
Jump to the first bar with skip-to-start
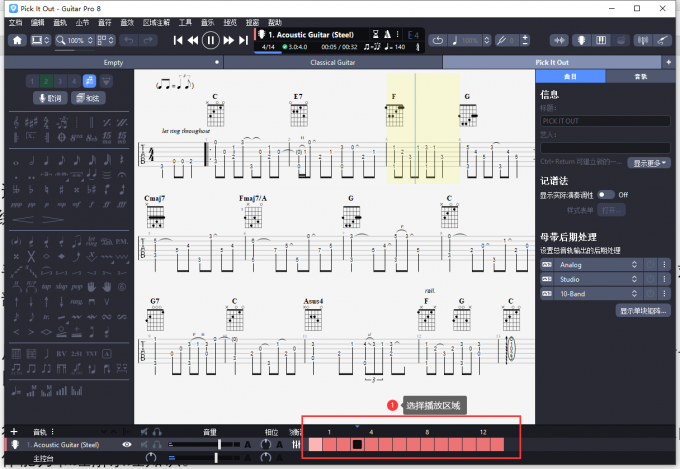[178, 40]
